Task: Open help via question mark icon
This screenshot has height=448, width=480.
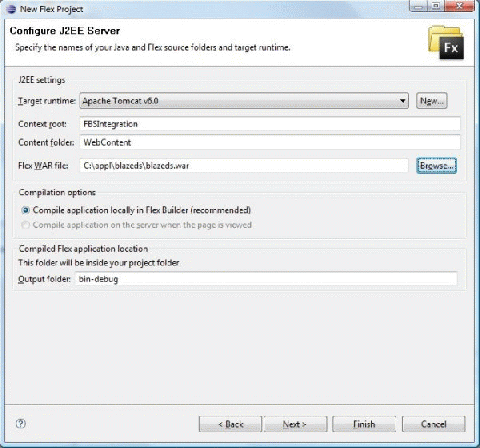Action: [x=21, y=424]
